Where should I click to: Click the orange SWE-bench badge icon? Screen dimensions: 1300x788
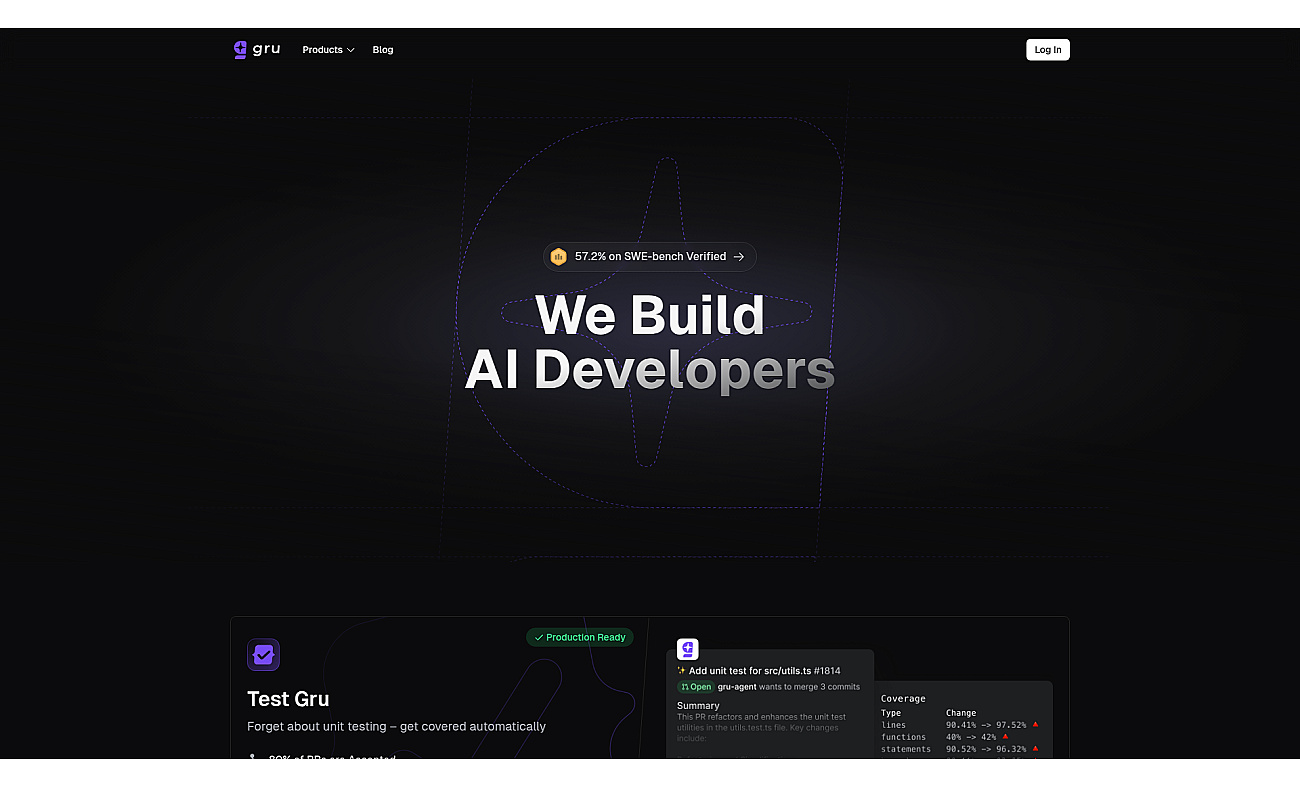pyautogui.click(x=559, y=257)
